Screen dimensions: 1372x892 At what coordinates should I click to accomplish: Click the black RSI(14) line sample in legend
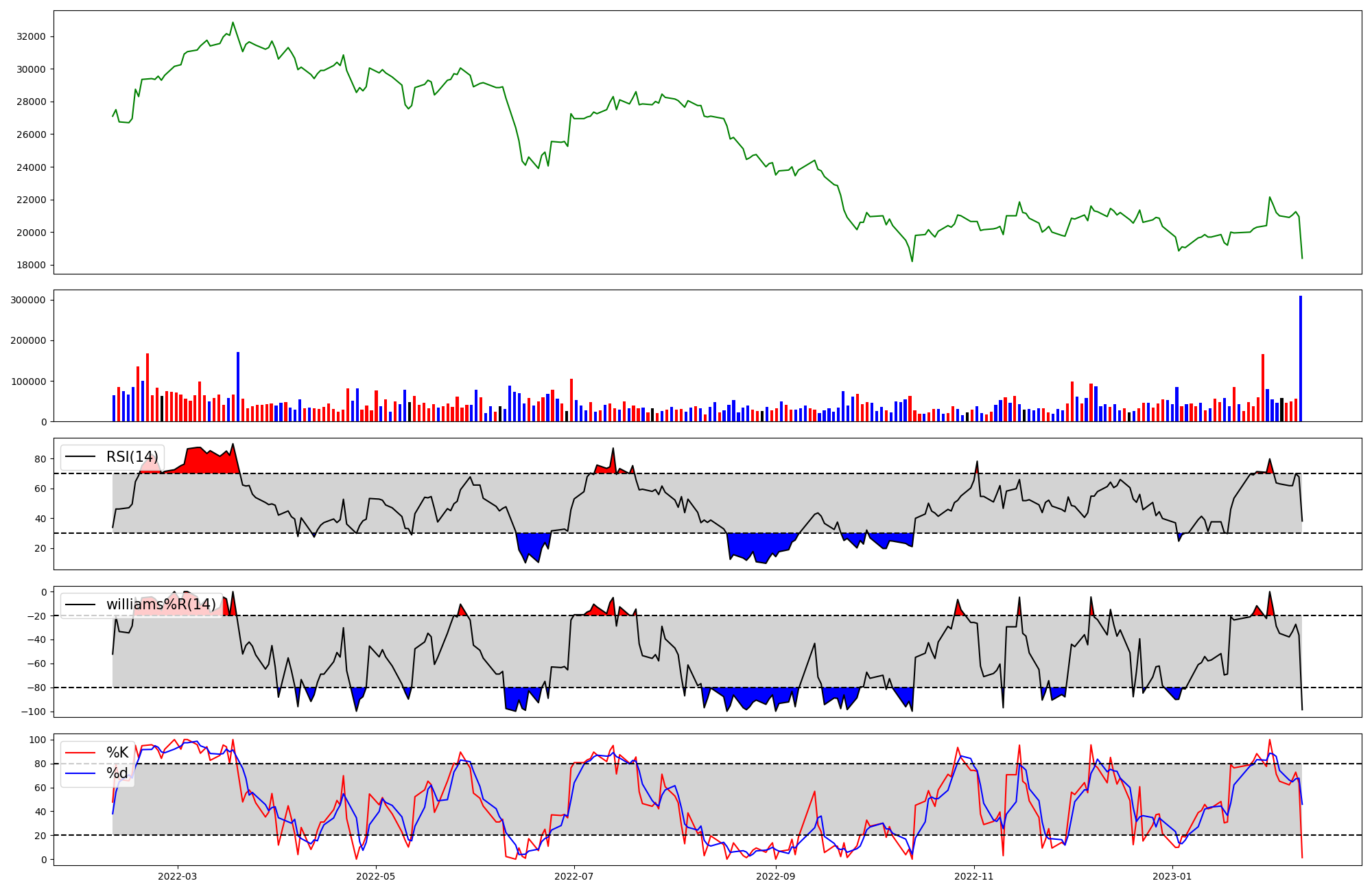click(x=80, y=457)
